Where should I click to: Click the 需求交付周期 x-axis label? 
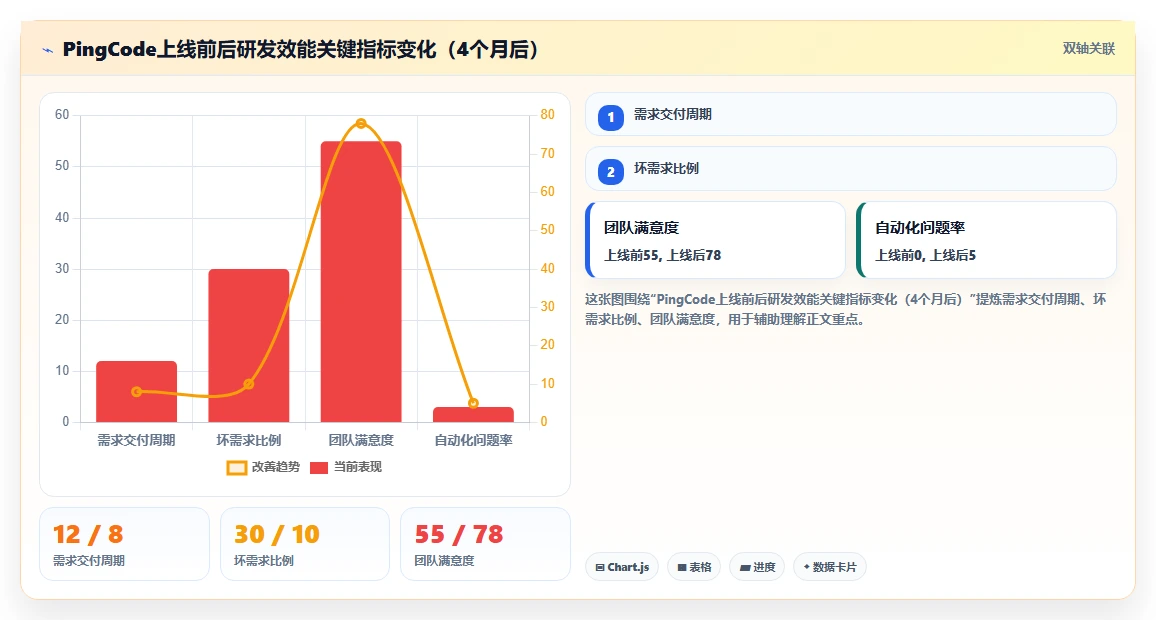[136, 440]
